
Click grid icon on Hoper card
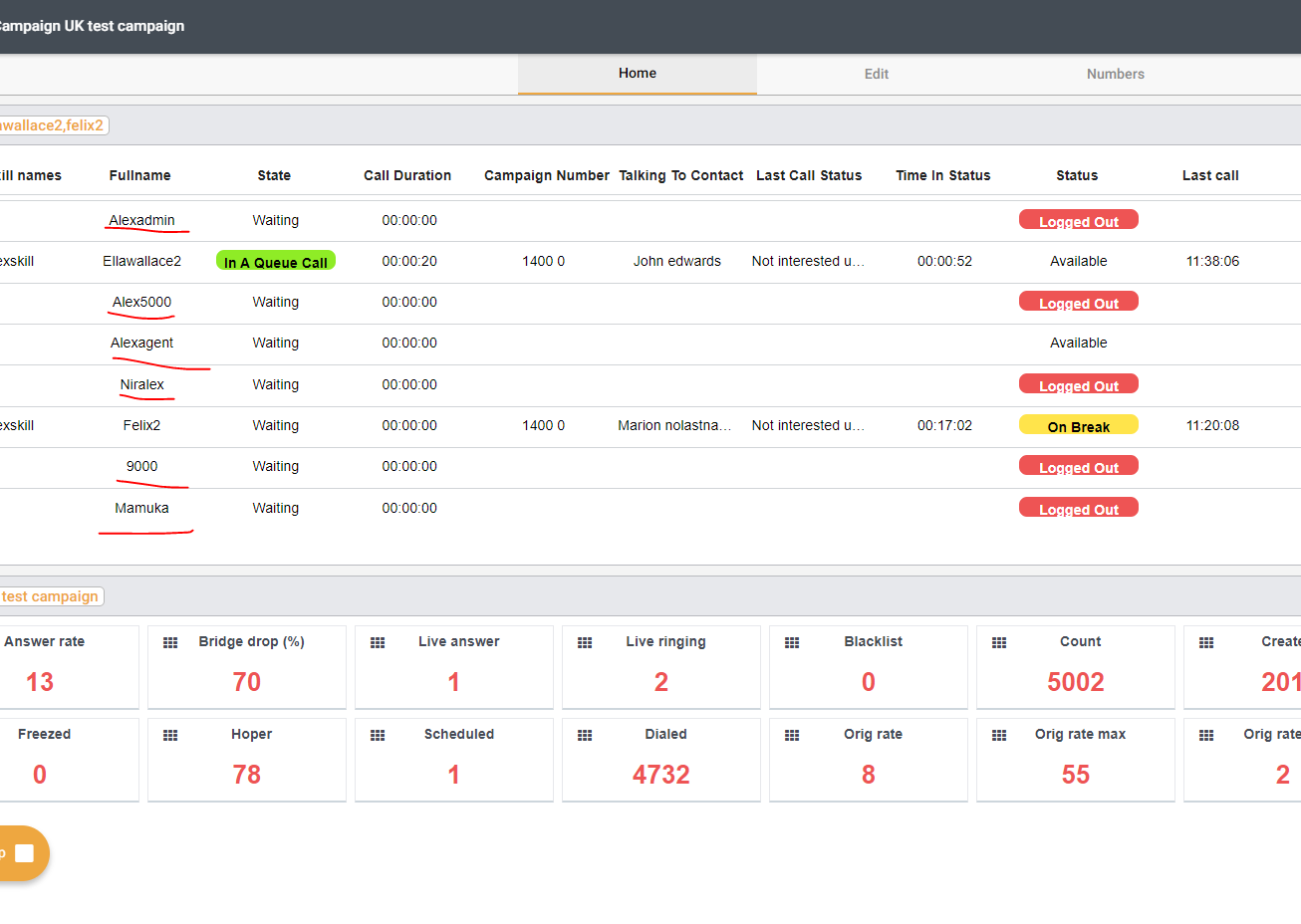(x=170, y=736)
